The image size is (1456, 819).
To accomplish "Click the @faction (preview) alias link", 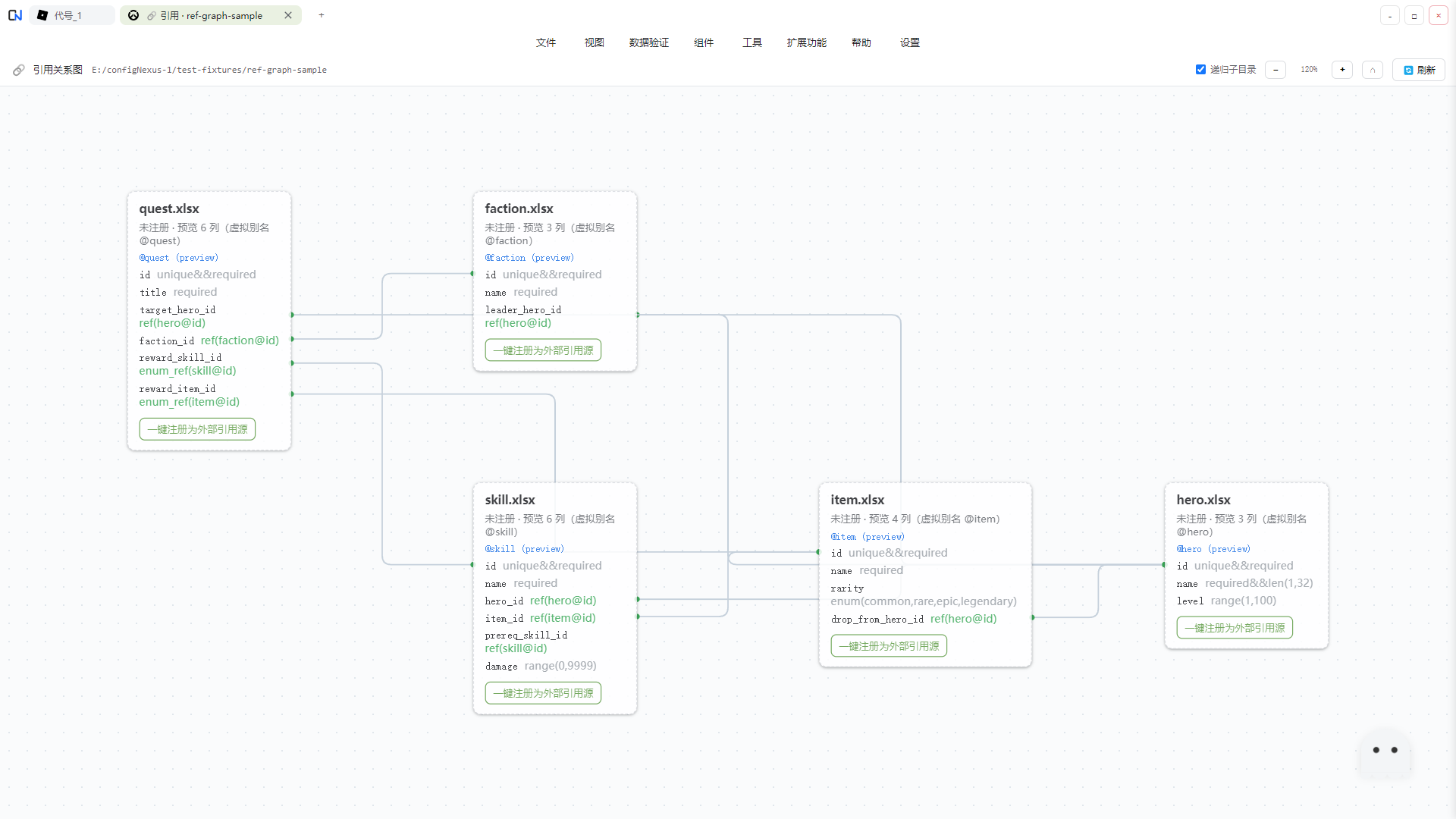I will (529, 258).
